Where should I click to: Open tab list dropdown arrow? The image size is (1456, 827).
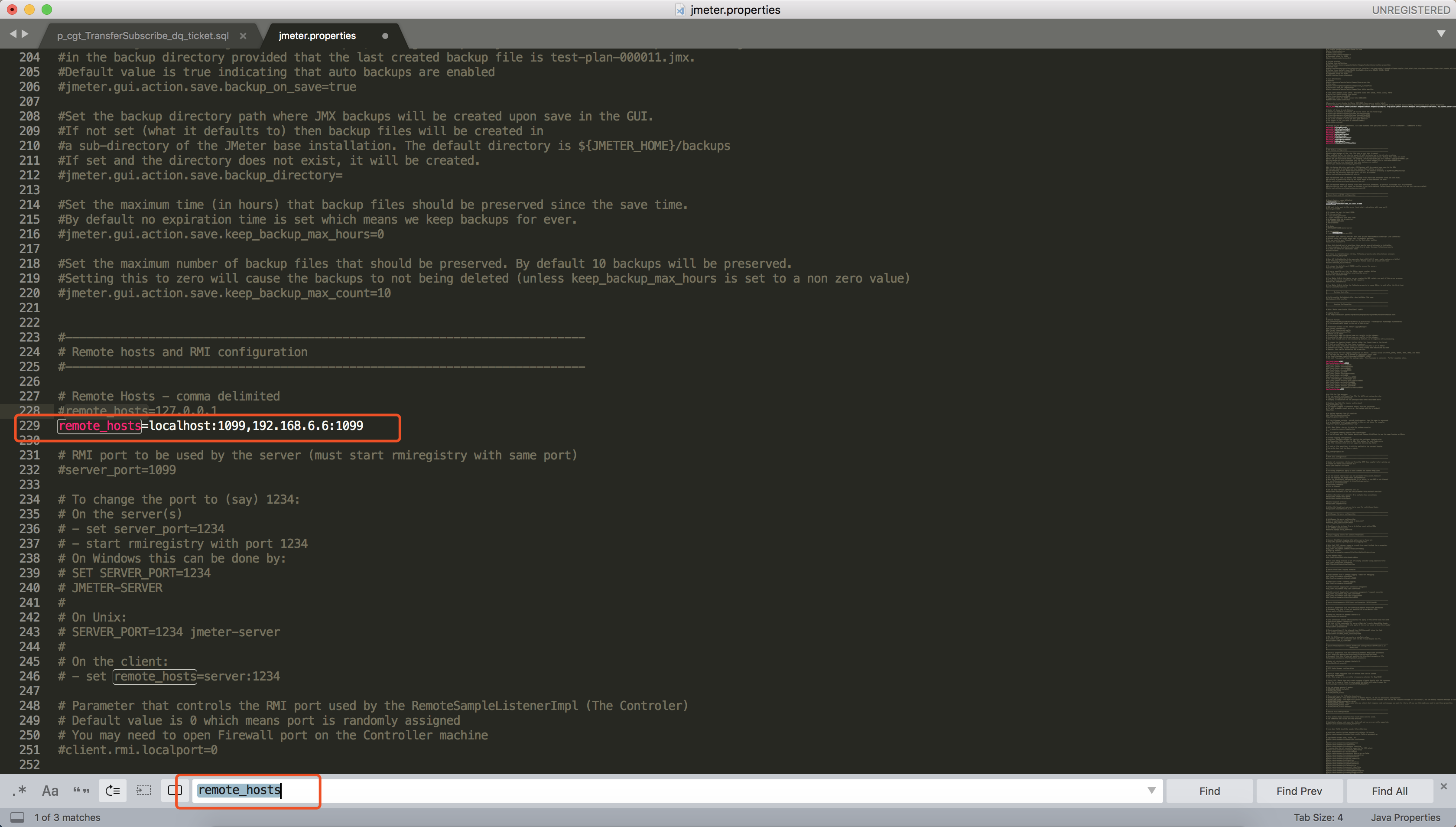(1441, 34)
